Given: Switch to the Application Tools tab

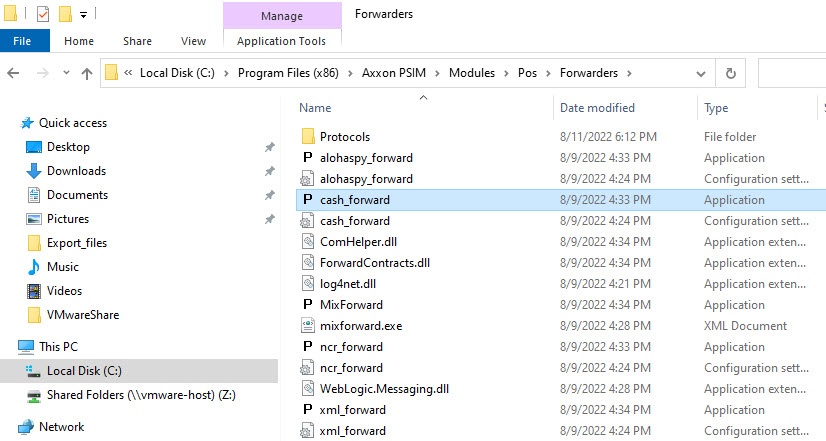Looking at the screenshot, I should point(281,41).
